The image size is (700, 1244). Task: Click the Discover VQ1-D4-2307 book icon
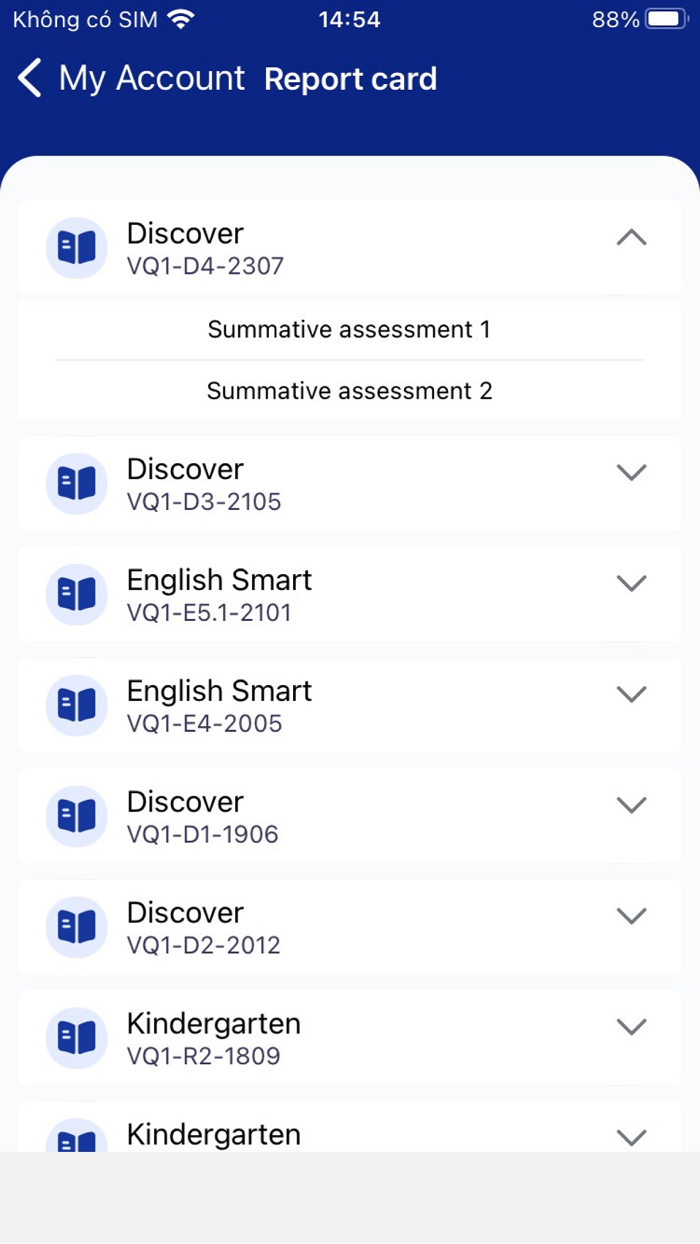(x=77, y=247)
